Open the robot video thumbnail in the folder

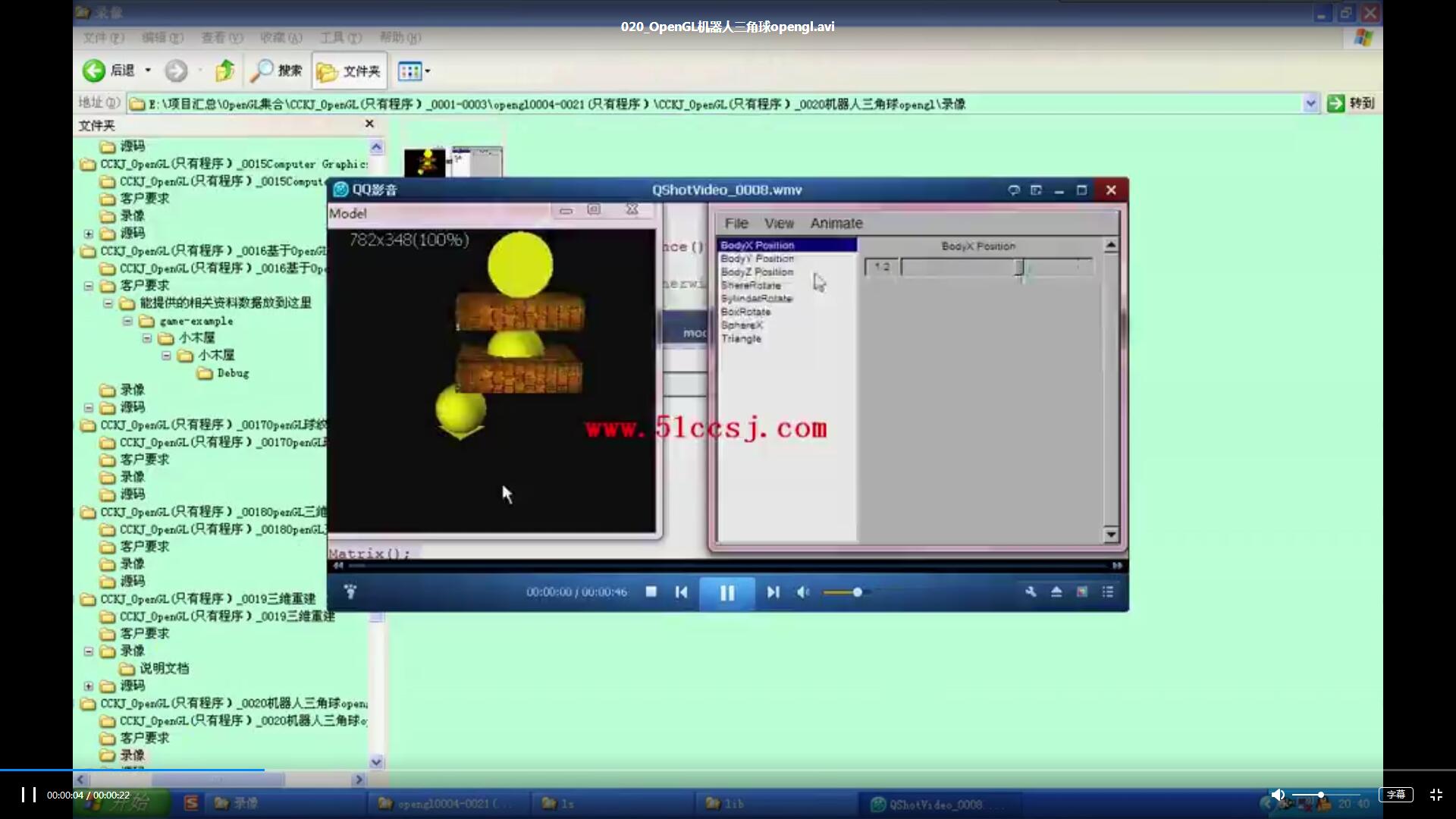pyautogui.click(x=425, y=162)
